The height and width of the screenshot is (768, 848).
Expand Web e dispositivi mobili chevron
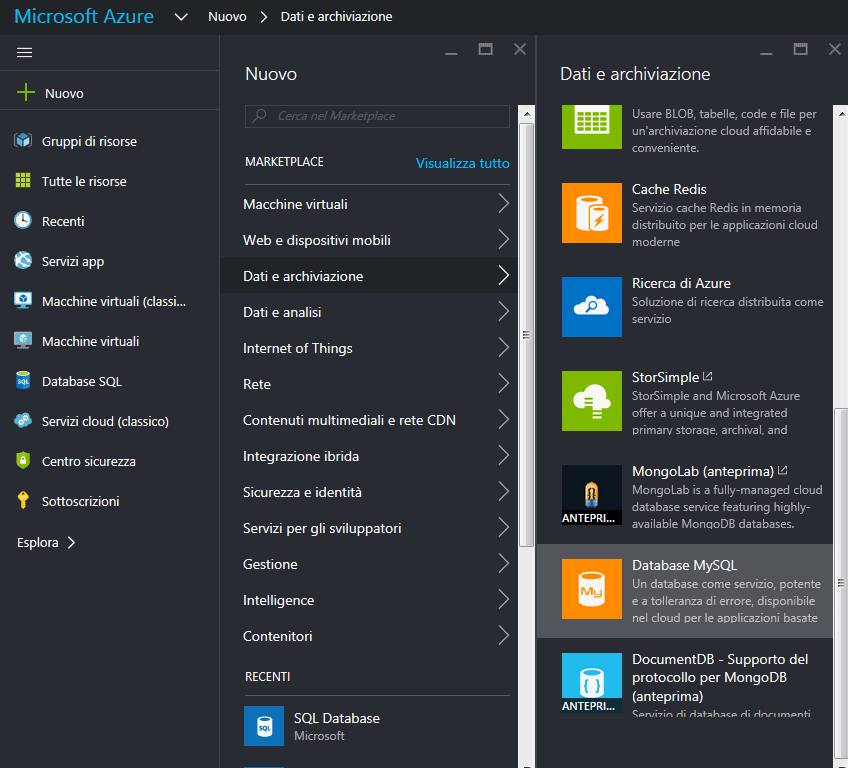coord(504,240)
